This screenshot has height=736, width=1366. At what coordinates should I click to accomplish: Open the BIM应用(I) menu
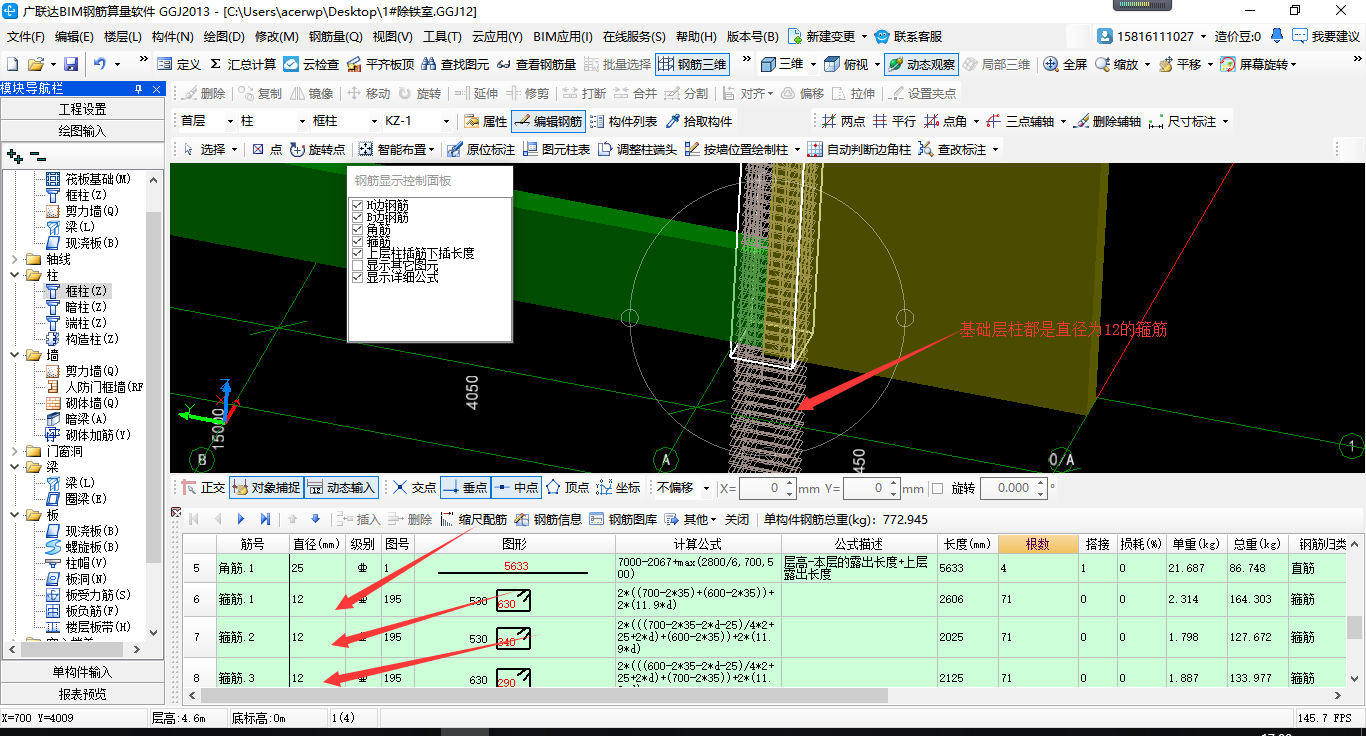(x=562, y=36)
